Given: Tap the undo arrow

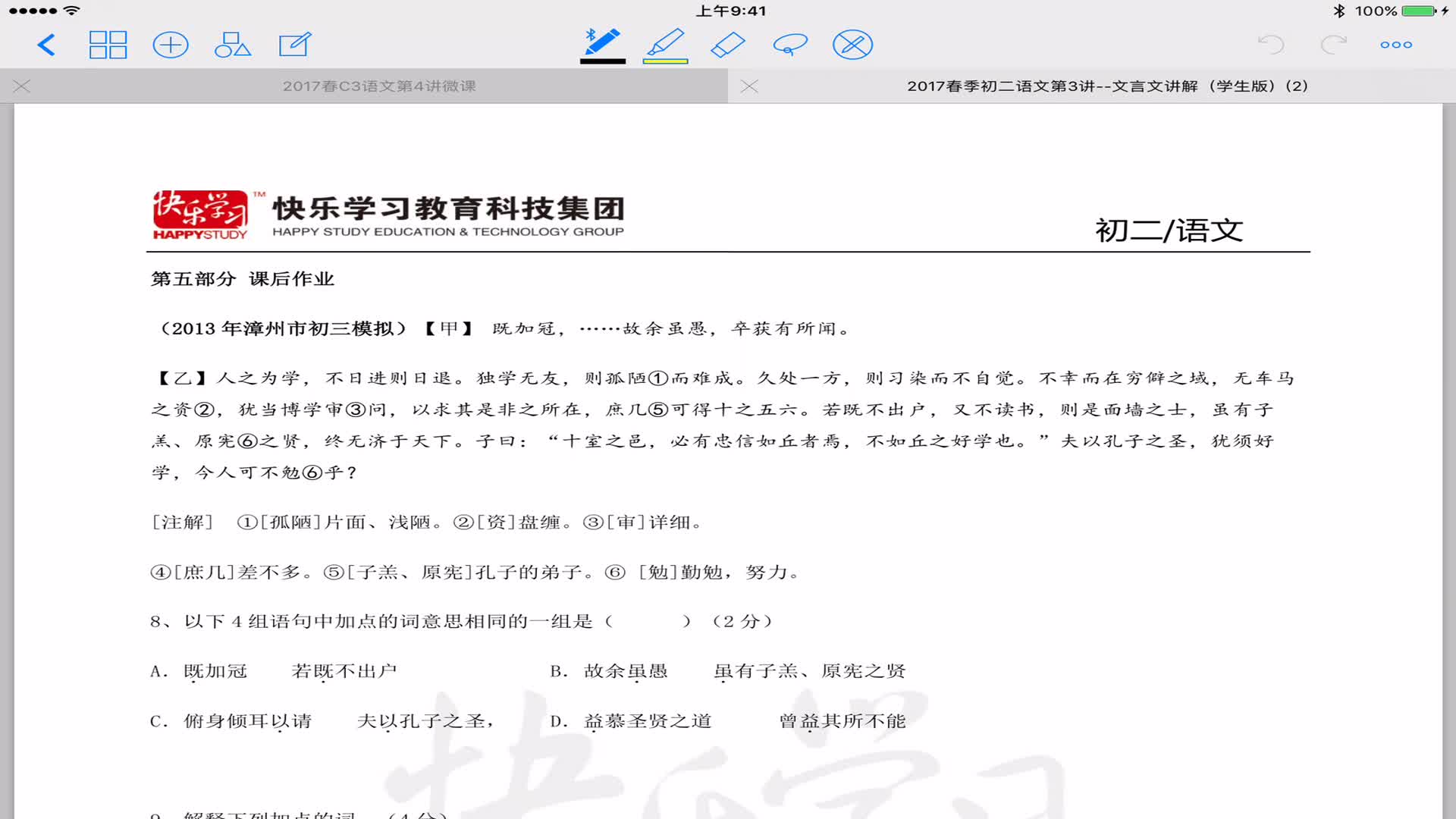Looking at the screenshot, I should tap(1272, 45).
